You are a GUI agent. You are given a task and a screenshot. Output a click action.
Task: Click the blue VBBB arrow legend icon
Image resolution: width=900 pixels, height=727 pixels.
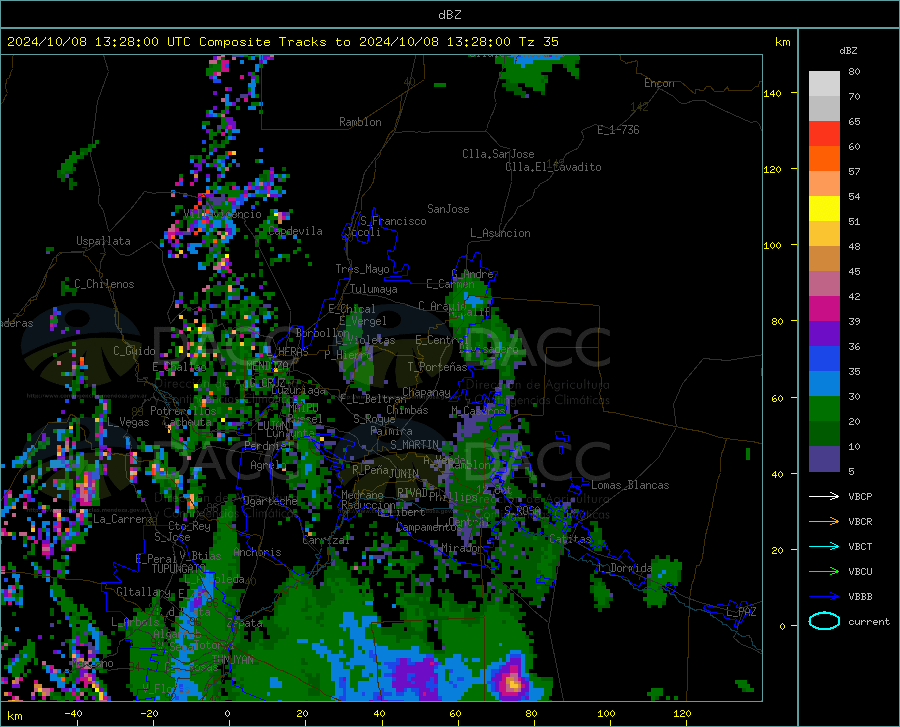click(824, 596)
